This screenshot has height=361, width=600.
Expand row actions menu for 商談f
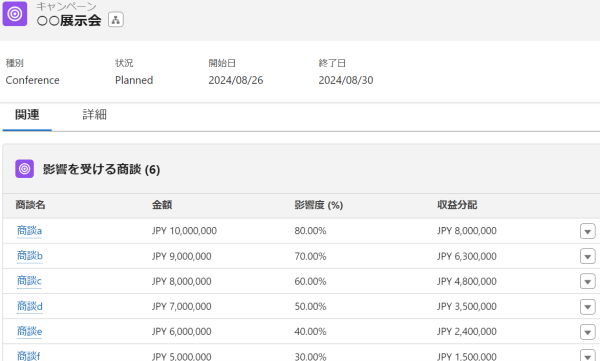click(587, 356)
